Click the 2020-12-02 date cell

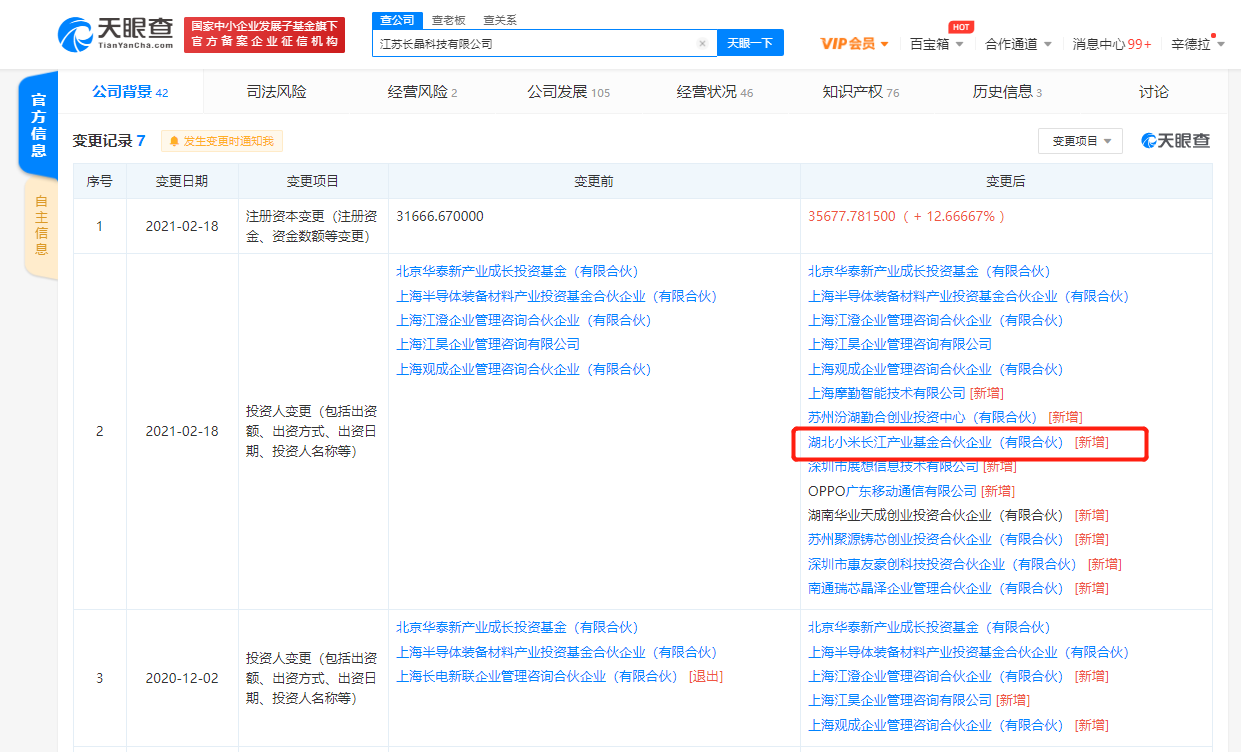click(182, 677)
